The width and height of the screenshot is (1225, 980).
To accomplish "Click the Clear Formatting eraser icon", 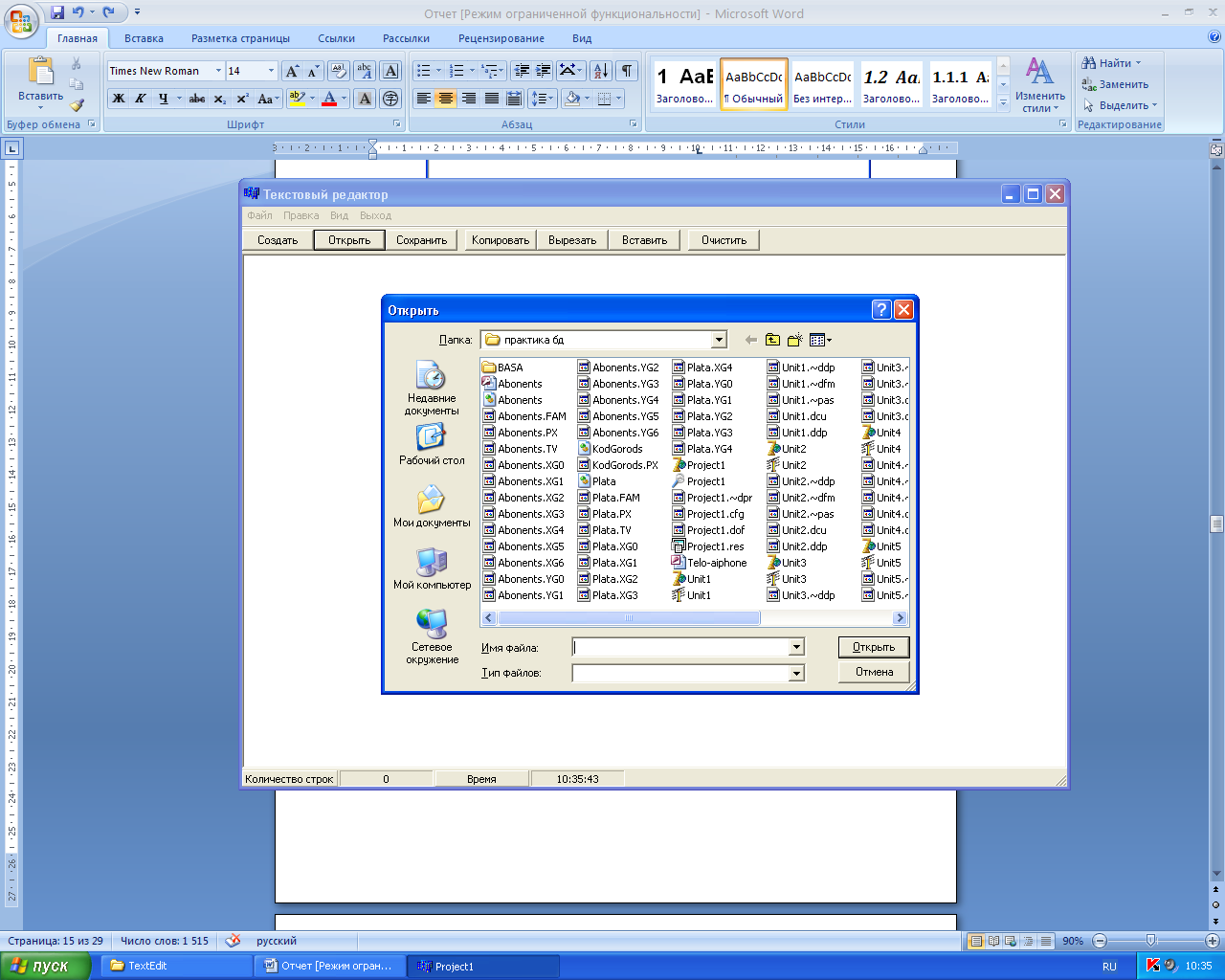I will click(x=339, y=71).
